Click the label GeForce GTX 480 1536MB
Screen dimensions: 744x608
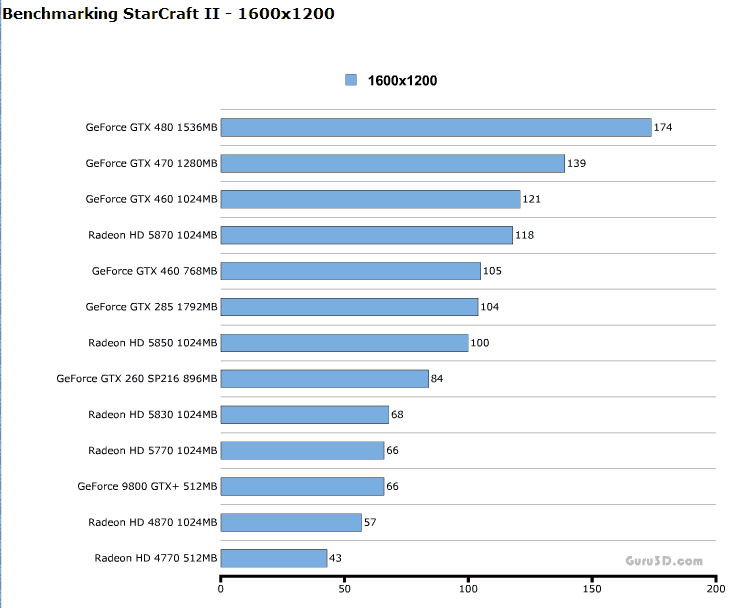[x=151, y=127]
